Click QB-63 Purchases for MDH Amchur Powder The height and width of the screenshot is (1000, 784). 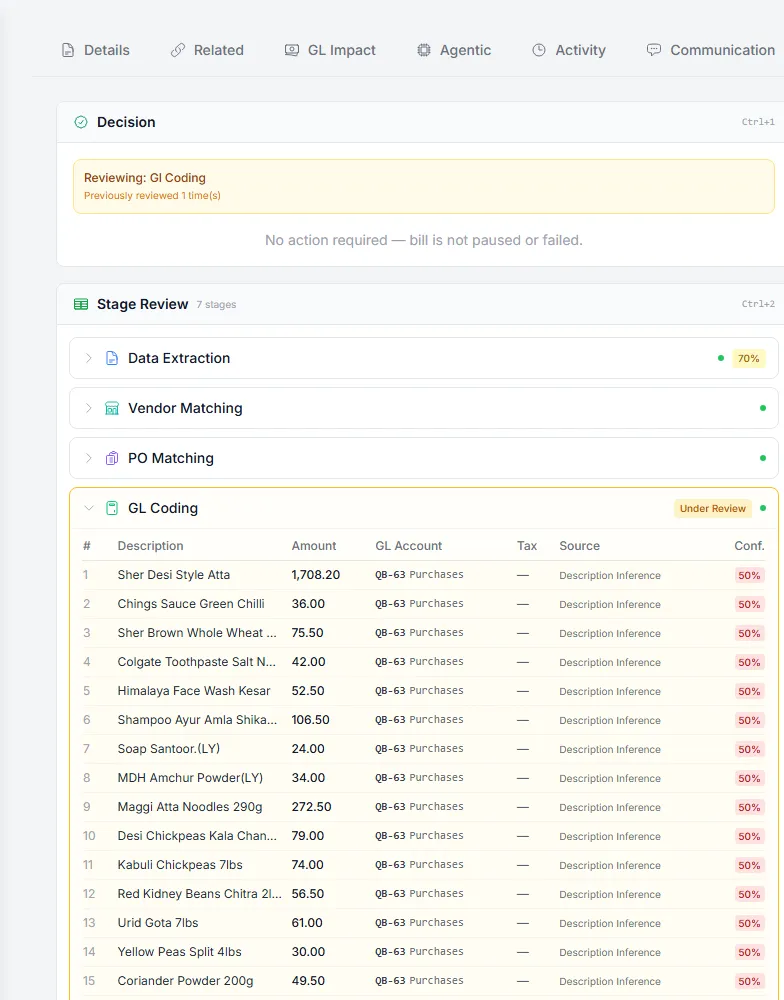[x=419, y=777]
